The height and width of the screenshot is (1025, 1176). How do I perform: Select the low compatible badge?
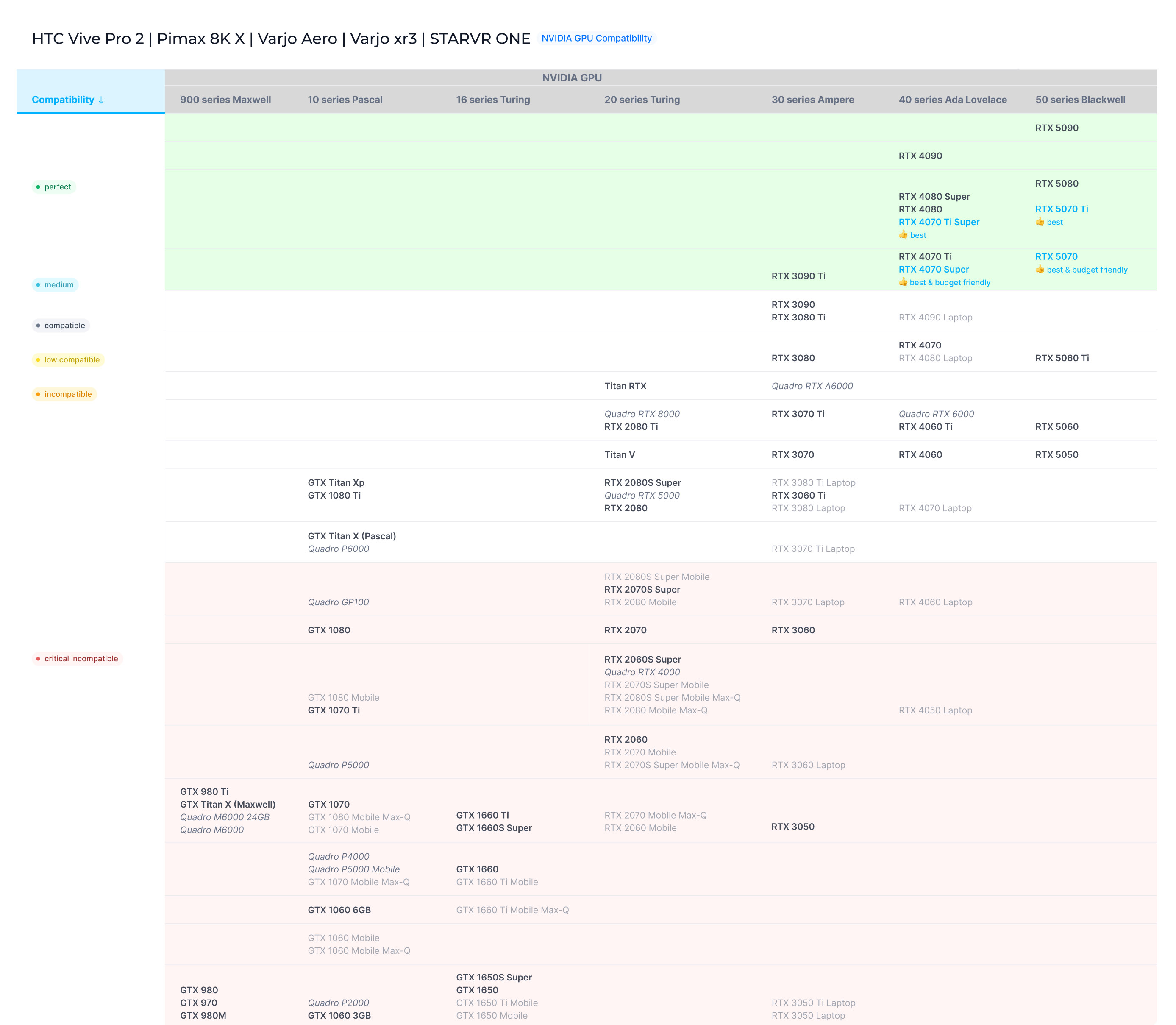point(68,360)
